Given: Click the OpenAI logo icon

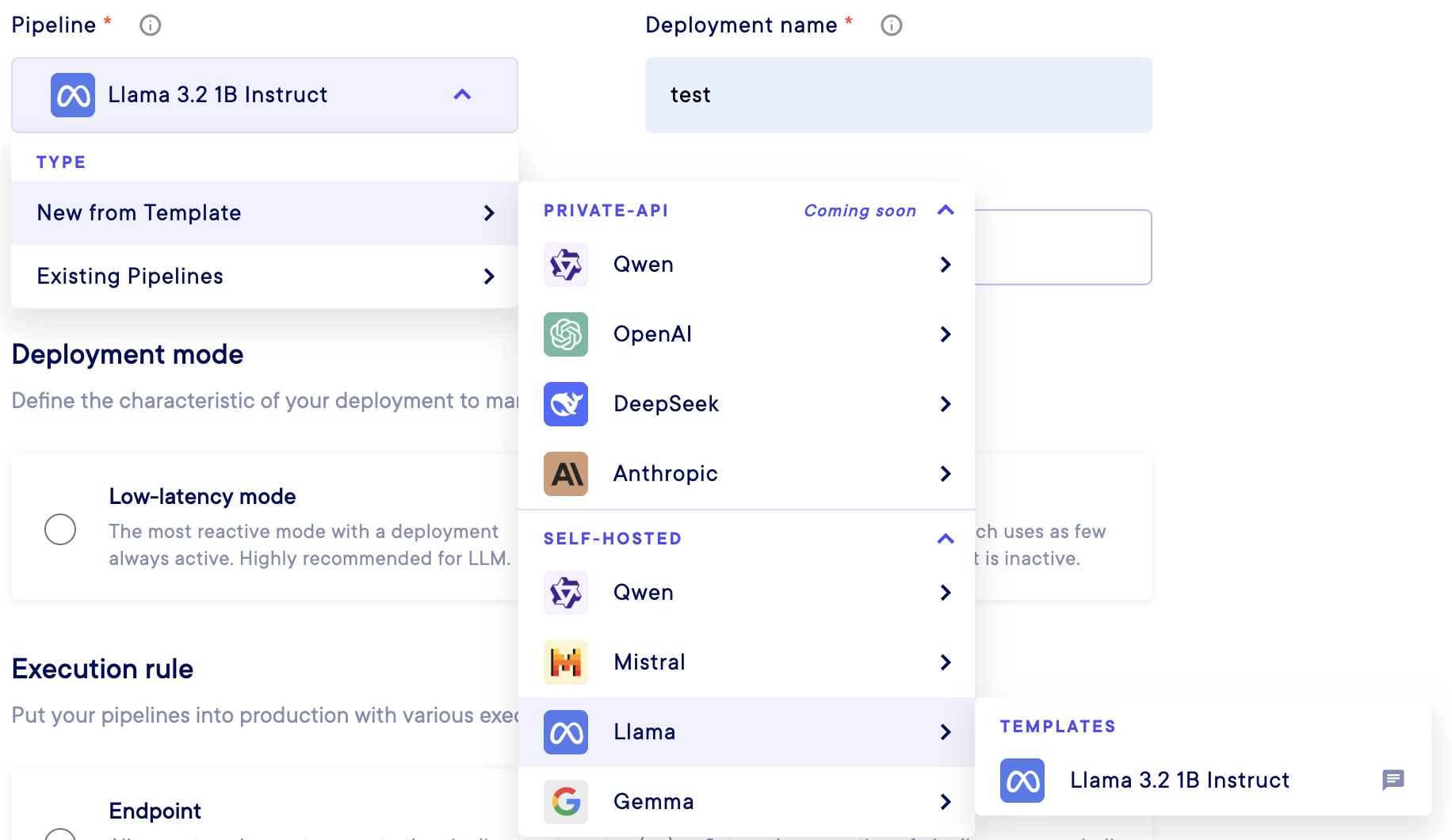Looking at the screenshot, I should pyautogui.click(x=566, y=334).
